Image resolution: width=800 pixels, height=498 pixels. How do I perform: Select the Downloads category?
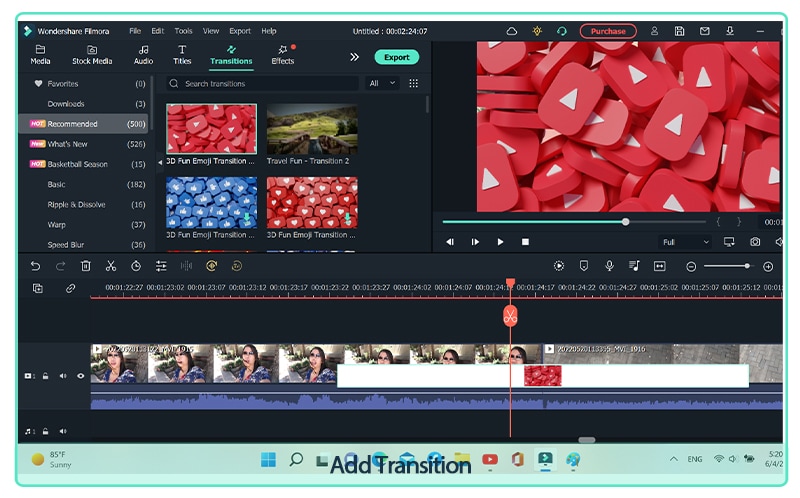(83, 104)
